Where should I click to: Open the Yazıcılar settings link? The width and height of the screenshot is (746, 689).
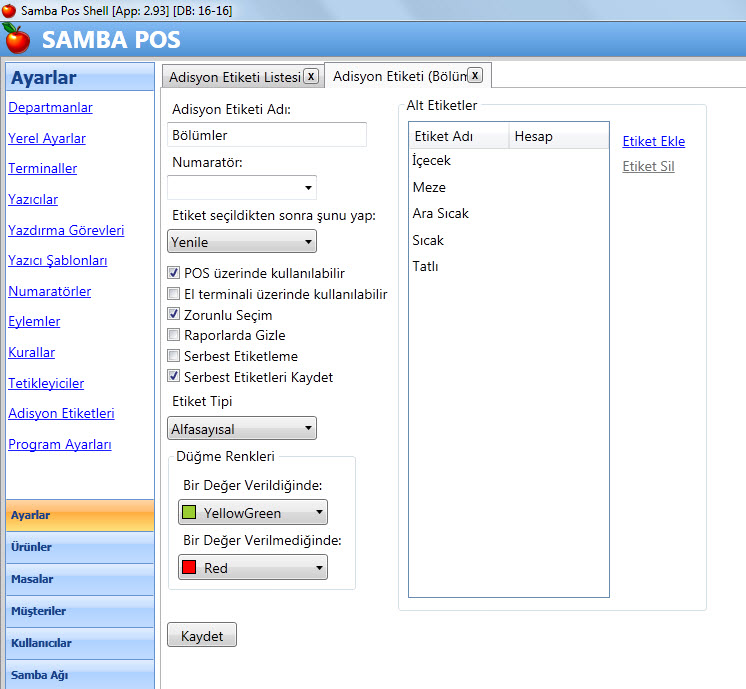click(x=33, y=199)
